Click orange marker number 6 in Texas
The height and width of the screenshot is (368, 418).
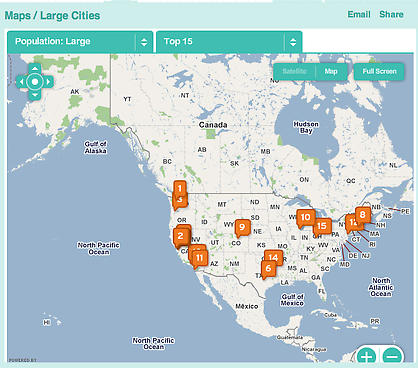(x=268, y=269)
